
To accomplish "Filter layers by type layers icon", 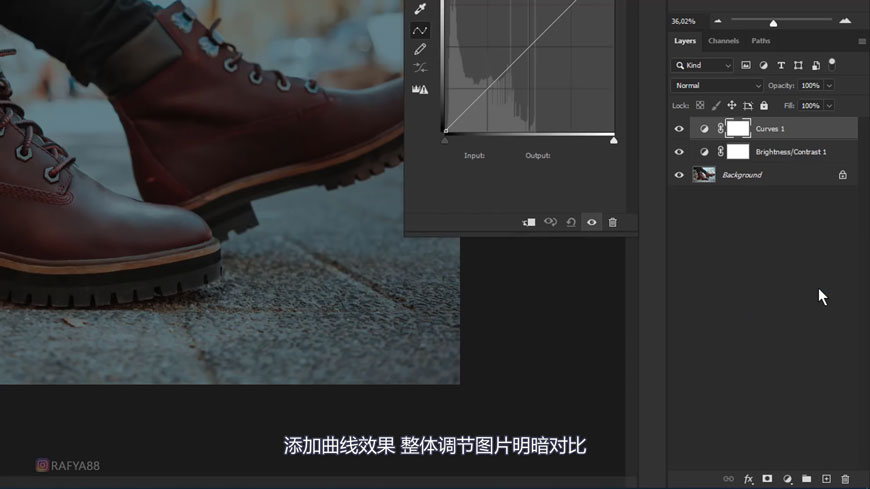I will coord(781,65).
